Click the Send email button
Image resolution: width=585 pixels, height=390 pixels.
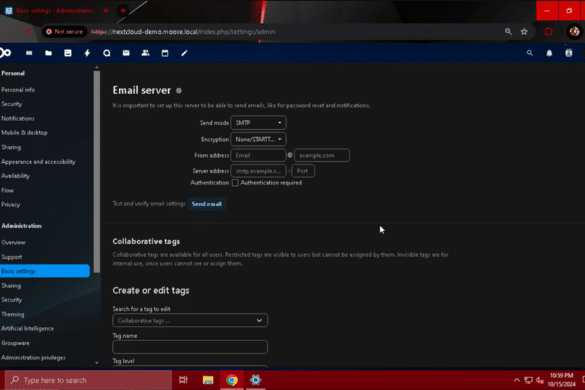click(207, 204)
